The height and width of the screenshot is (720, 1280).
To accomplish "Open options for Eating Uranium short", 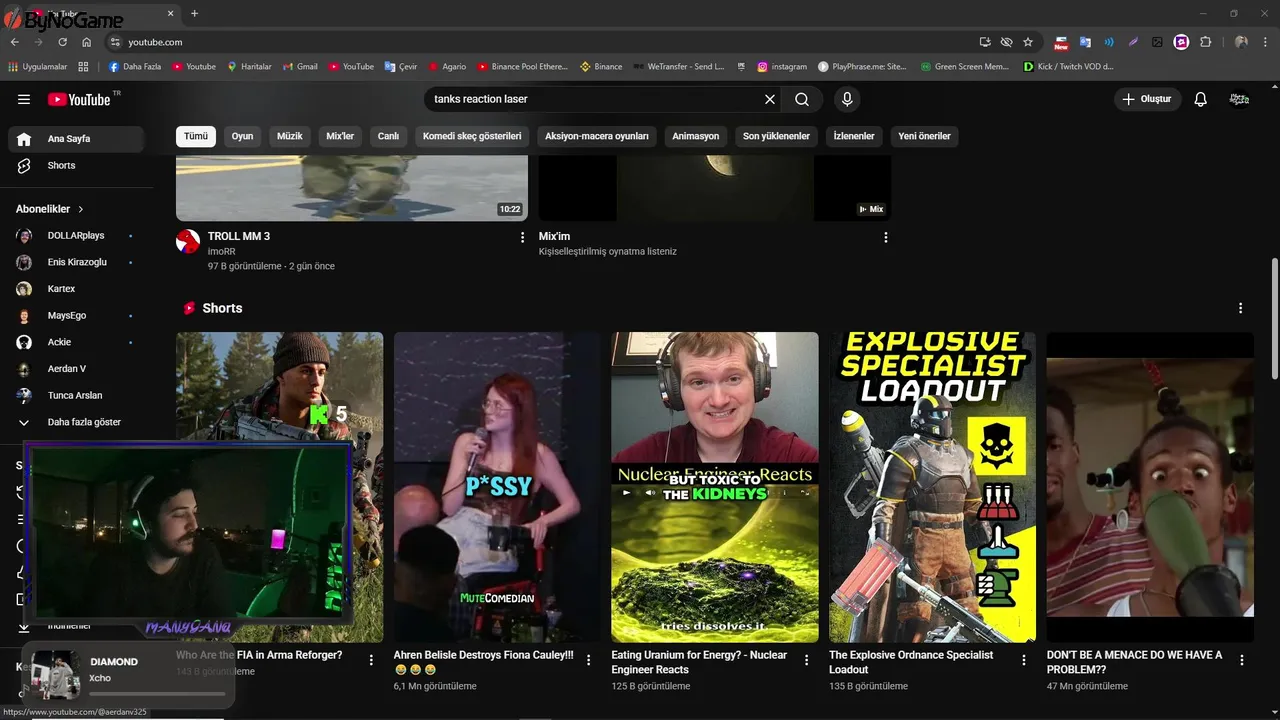I will pyautogui.click(x=806, y=660).
